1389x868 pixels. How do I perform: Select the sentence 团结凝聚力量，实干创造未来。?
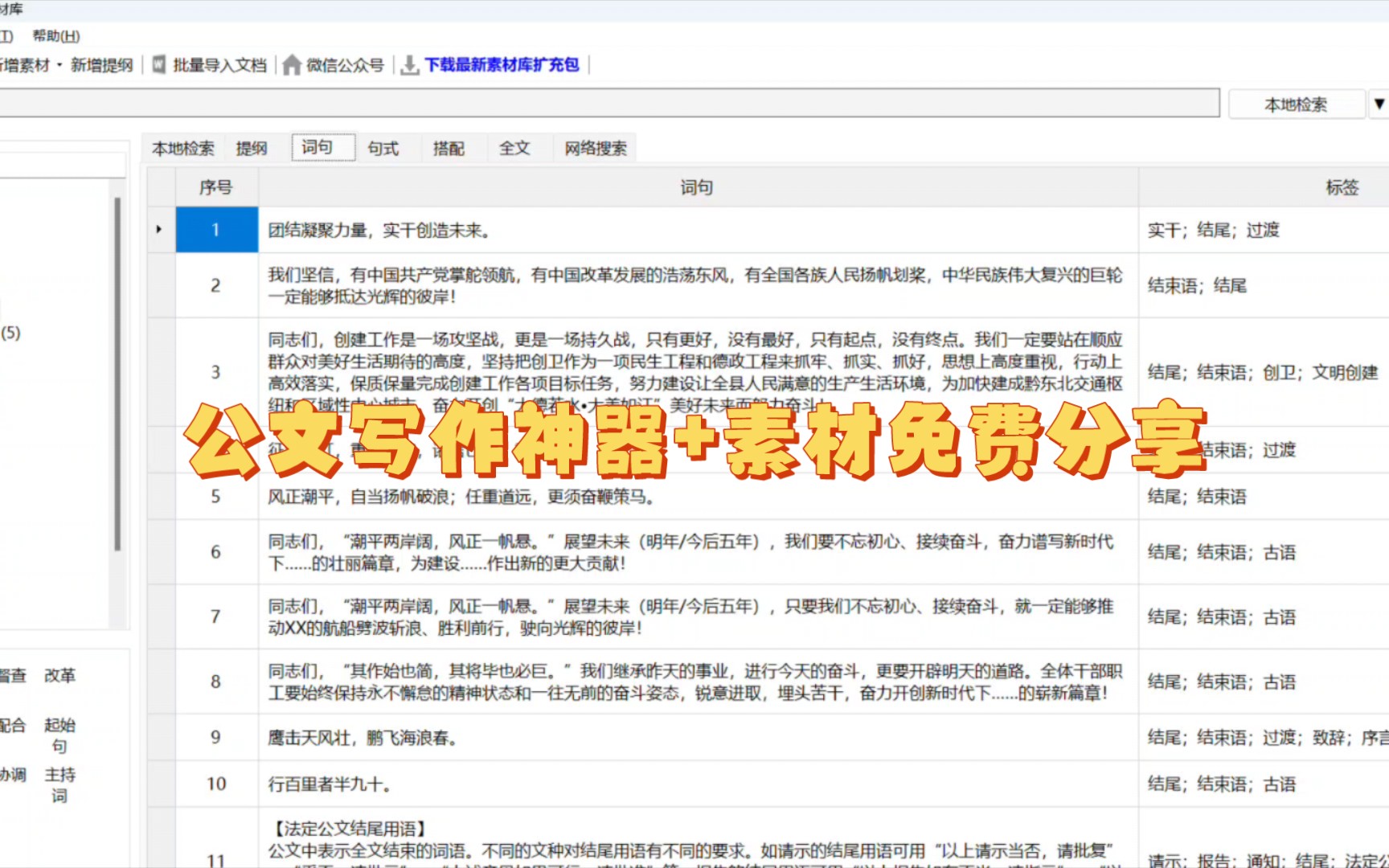tap(379, 231)
